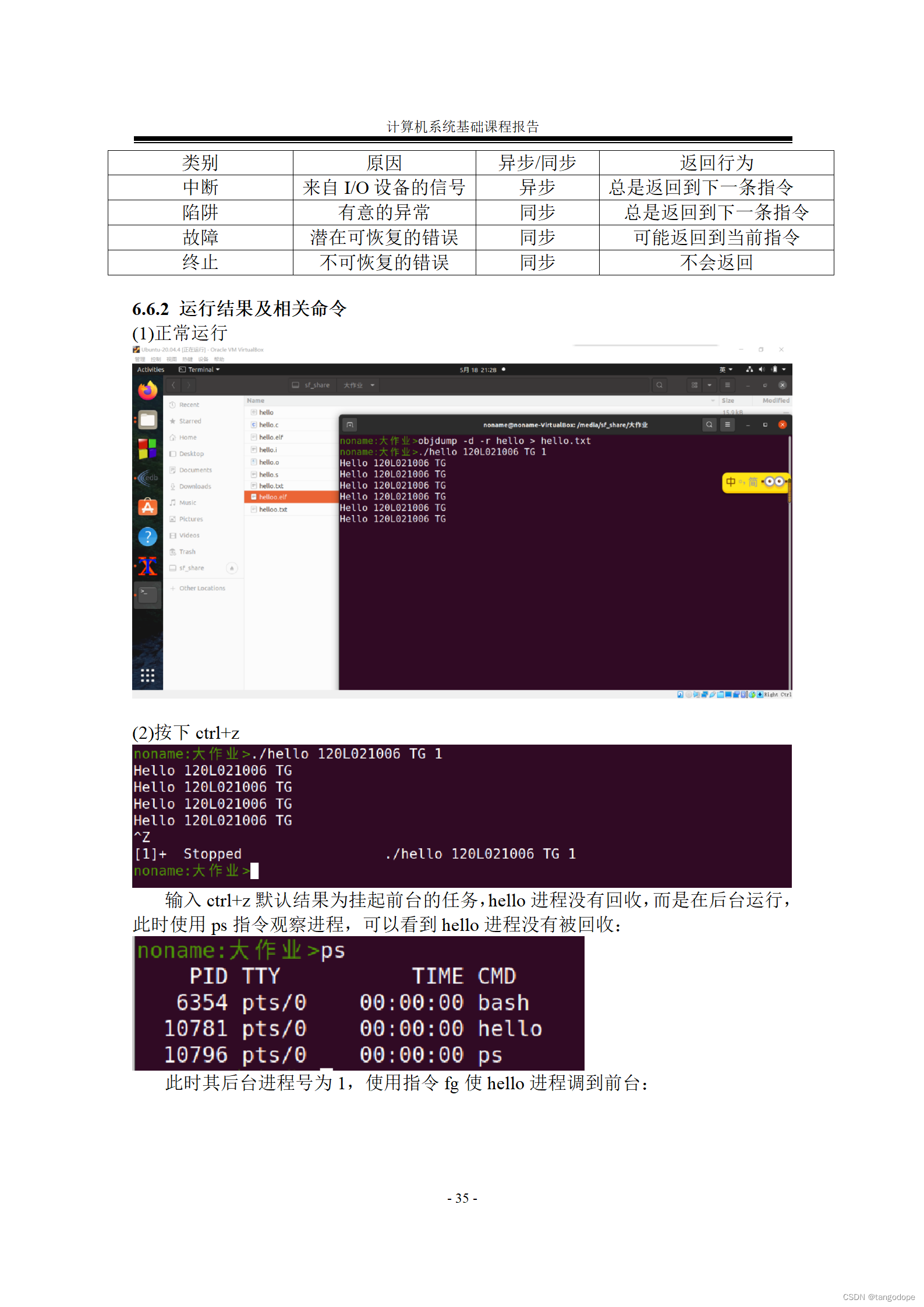924x1307 pixels.
Task: Open Firefox from the Ubuntu dock
Action: pos(148,390)
